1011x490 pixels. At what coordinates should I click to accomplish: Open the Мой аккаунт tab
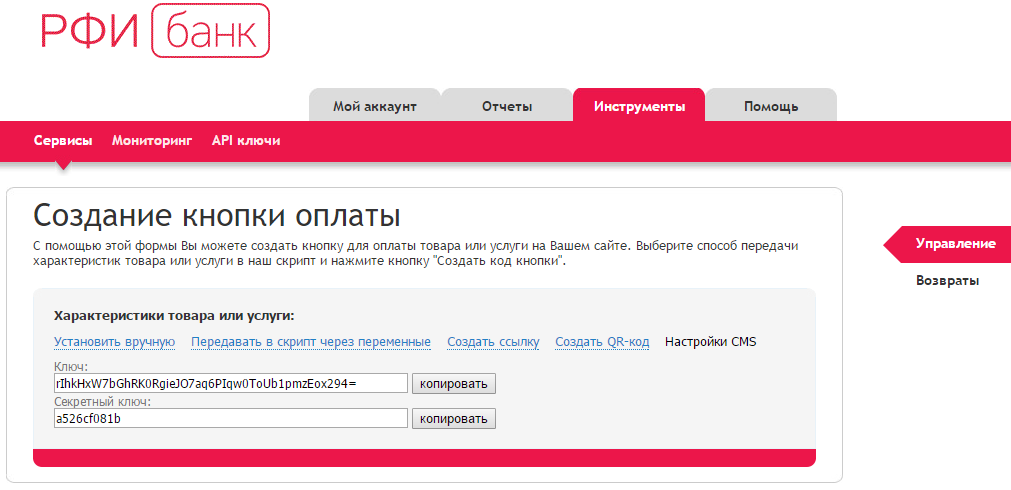pos(375,106)
